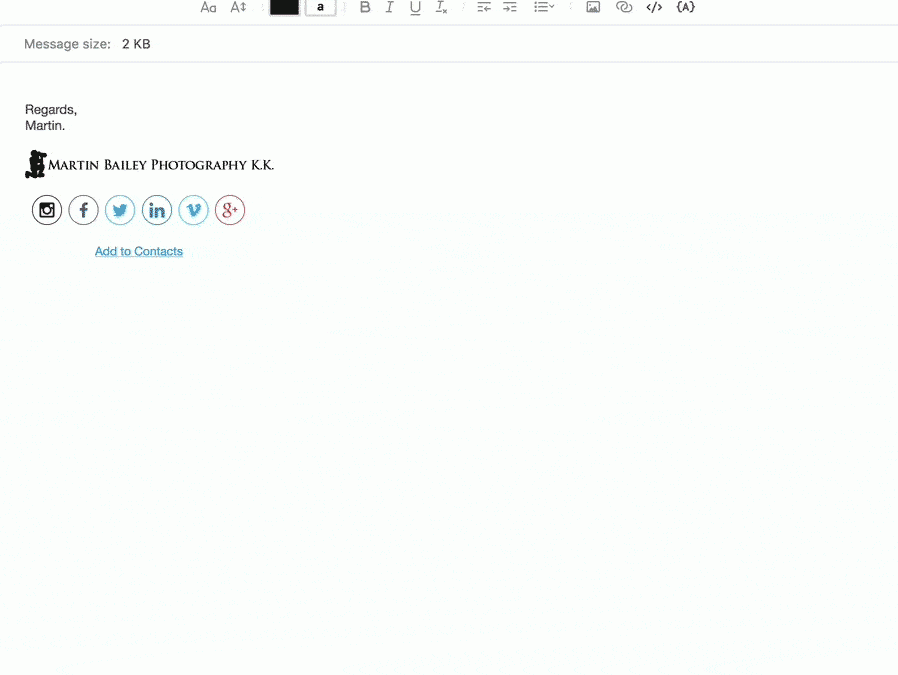Toggle underline formatting
Screen dimensions: 898x675
[415, 7]
